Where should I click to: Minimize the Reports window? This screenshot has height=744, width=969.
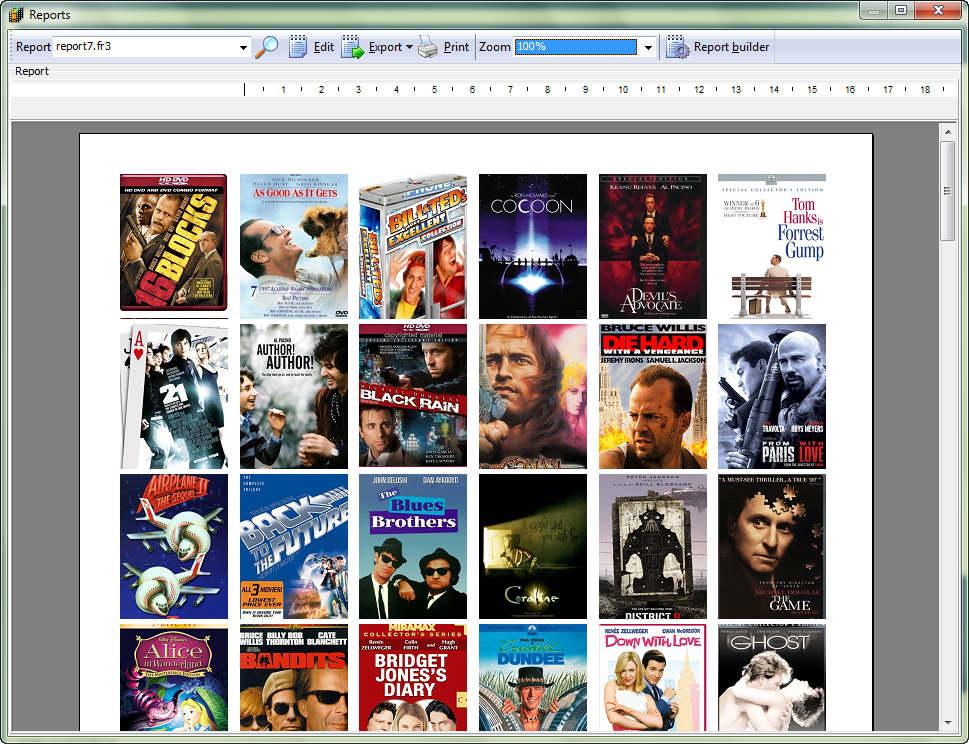pos(873,10)
